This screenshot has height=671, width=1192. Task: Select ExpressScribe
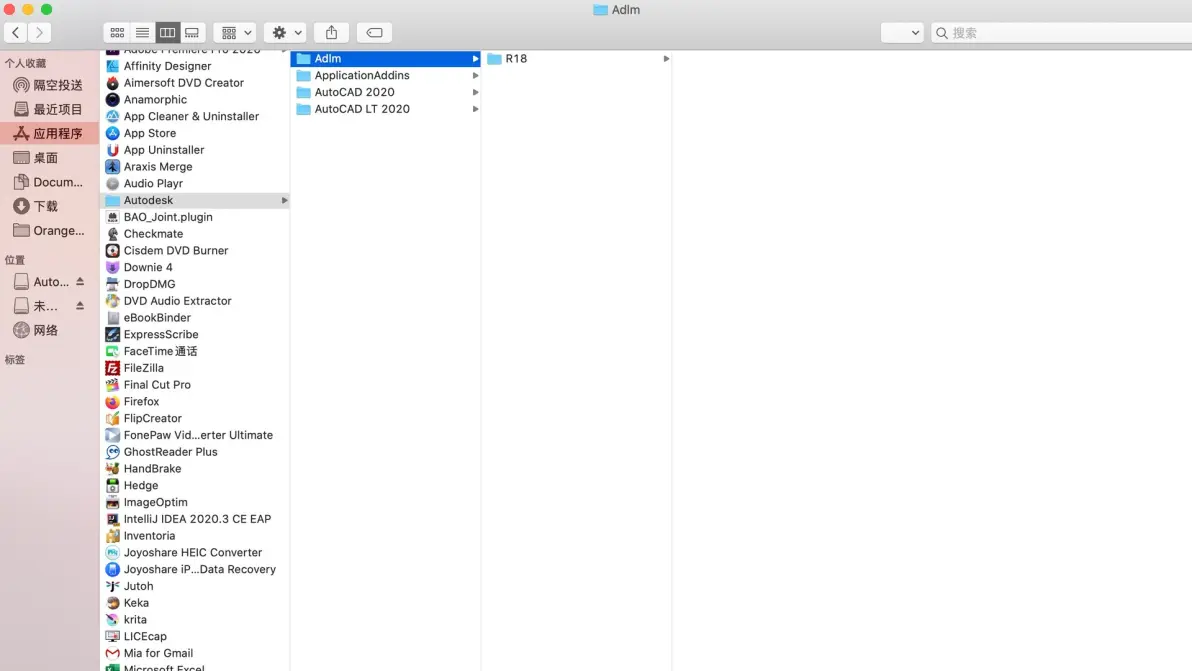click(195, 334)
